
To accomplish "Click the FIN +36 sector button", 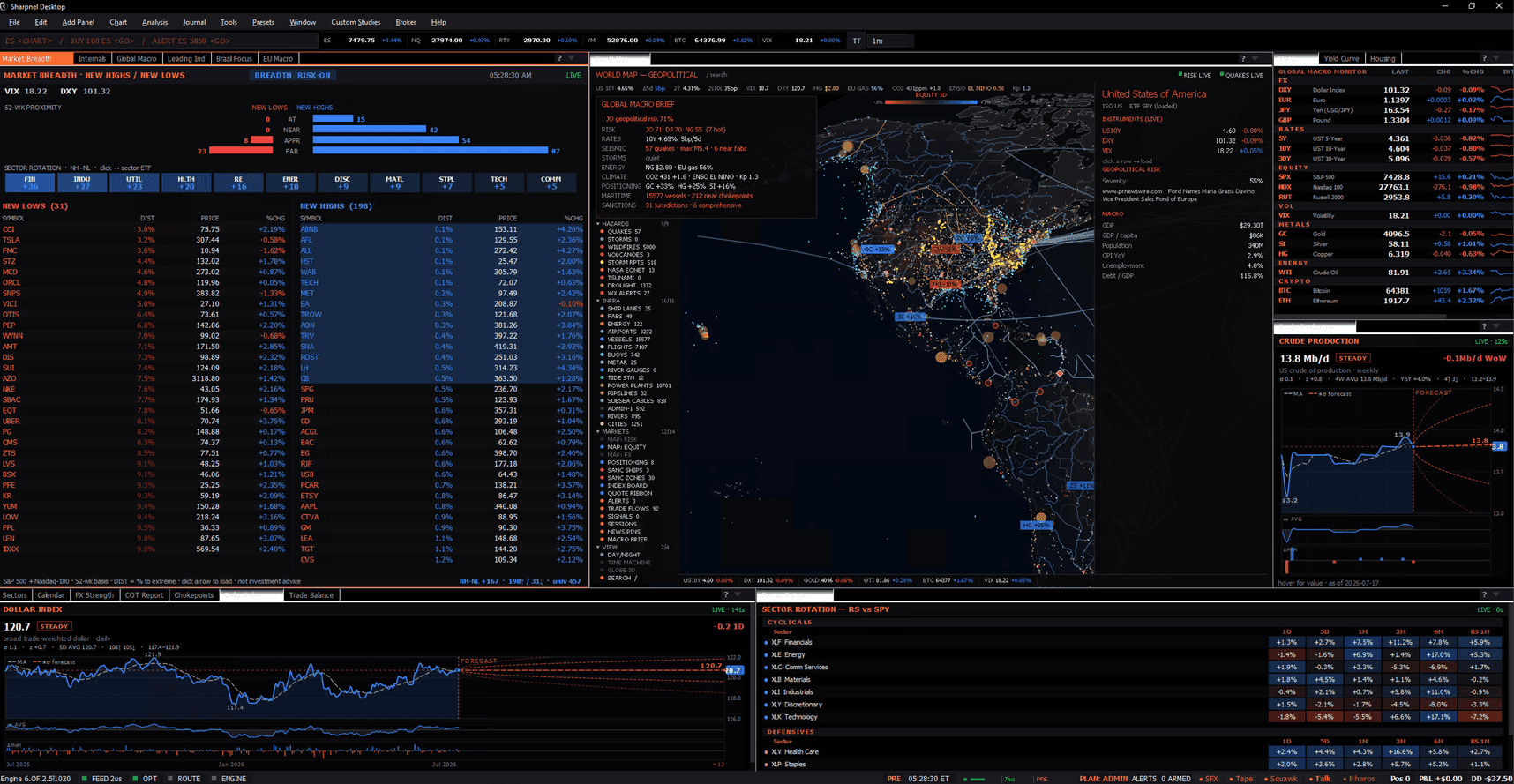I will [x=30, y=183].
